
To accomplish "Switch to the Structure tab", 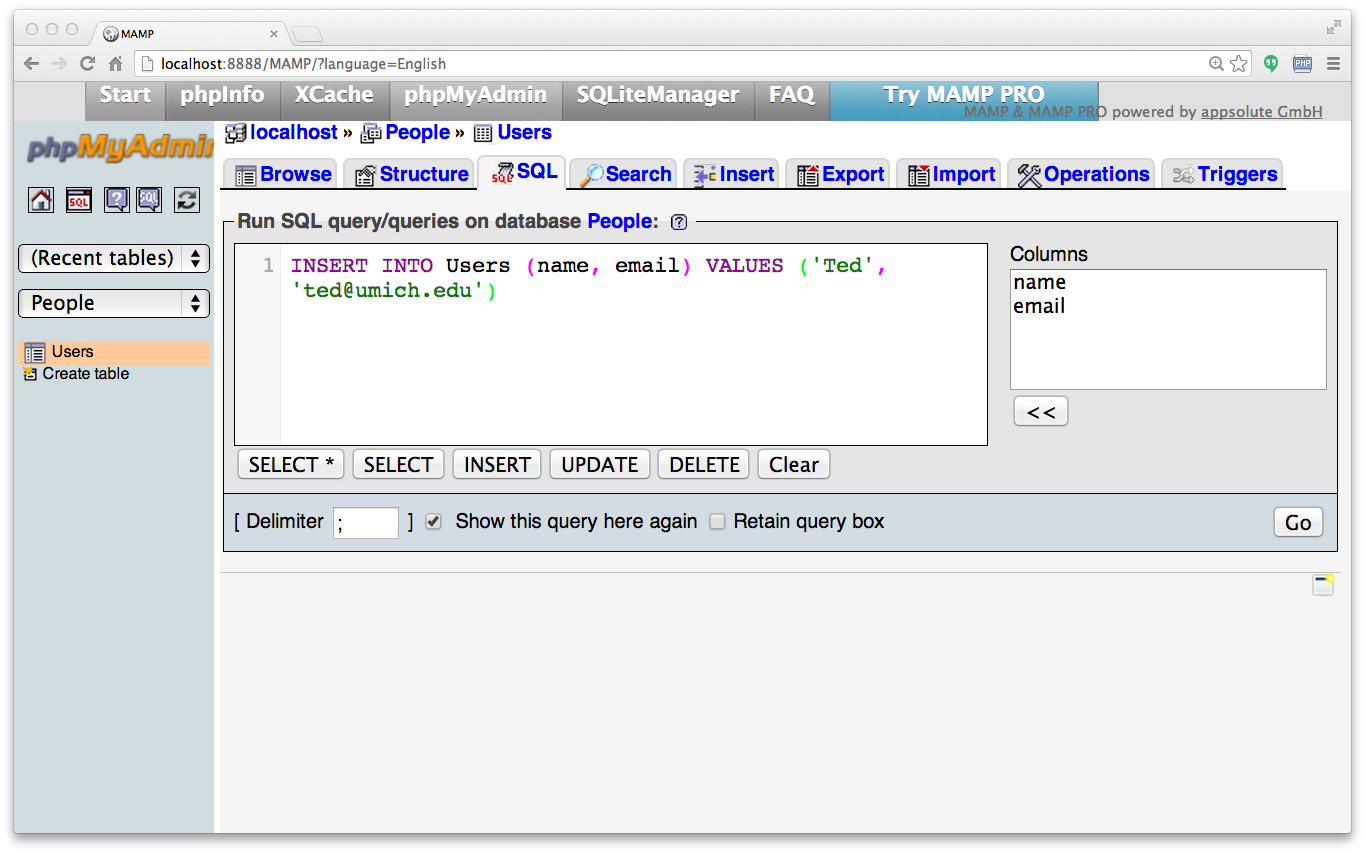I will pyautogui.click(x=411, y=174).
